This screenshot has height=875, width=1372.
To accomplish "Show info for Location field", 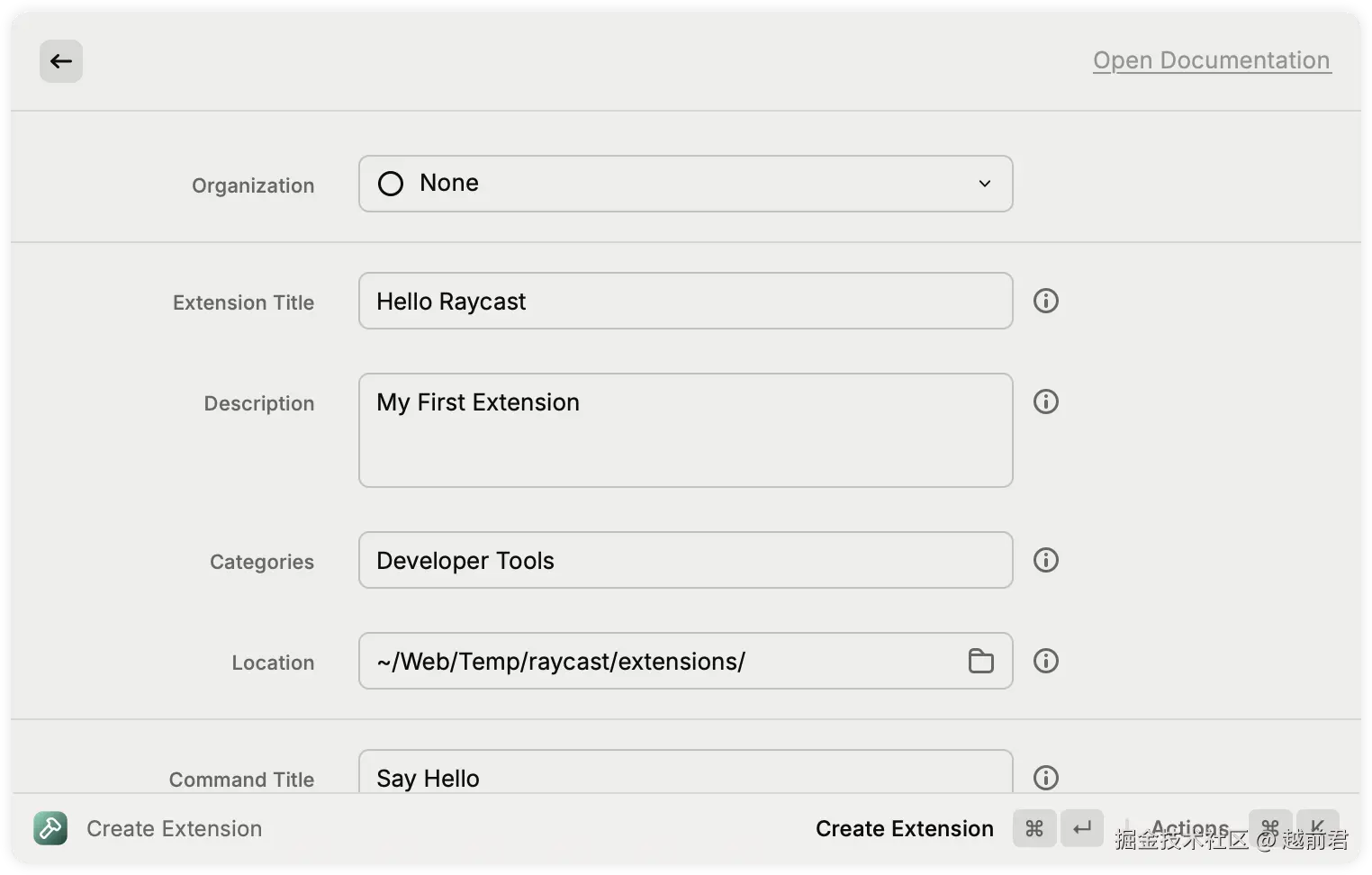I will 1045,661.
